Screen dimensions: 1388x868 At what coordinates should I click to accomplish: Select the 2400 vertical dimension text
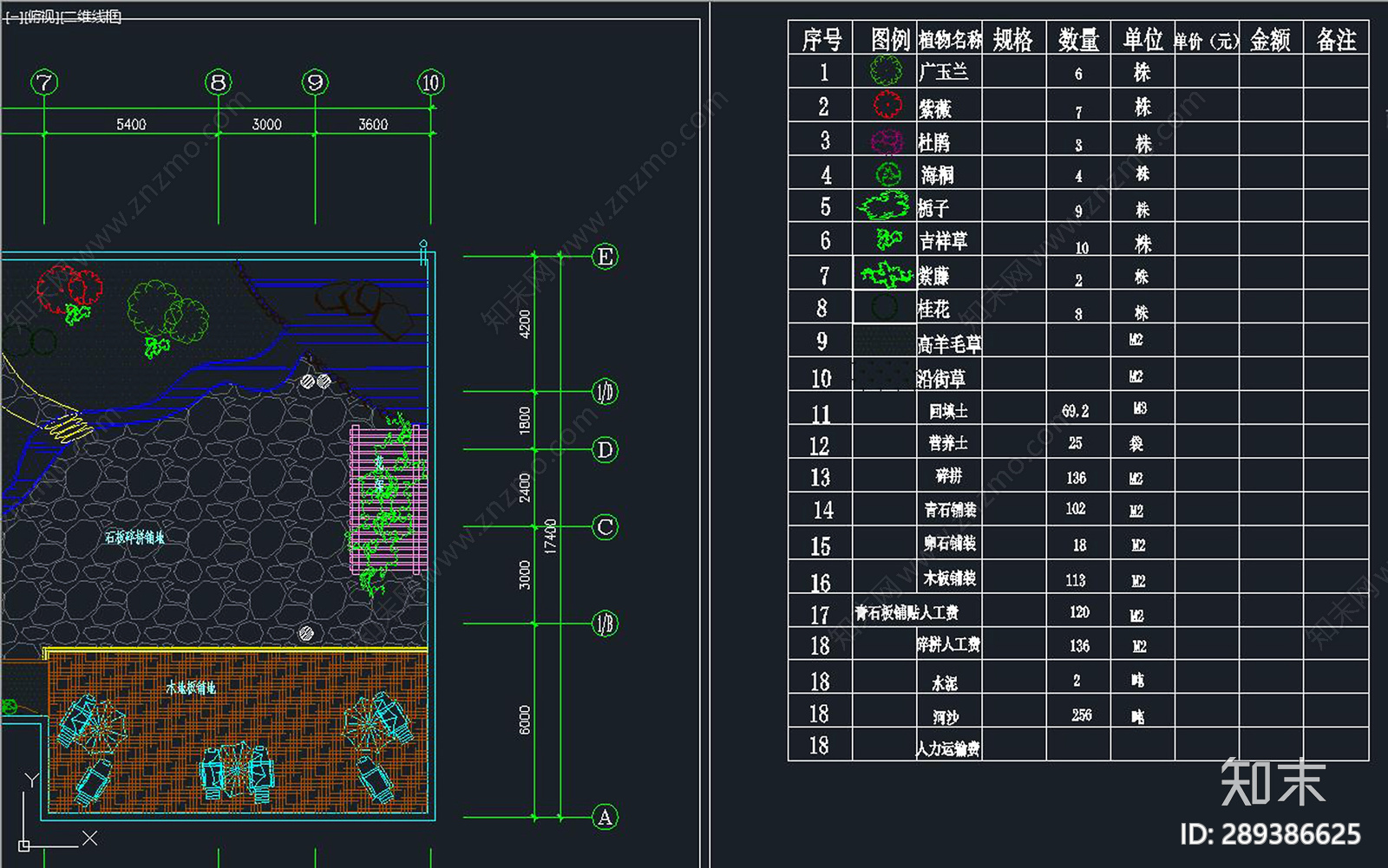(524, 487)
